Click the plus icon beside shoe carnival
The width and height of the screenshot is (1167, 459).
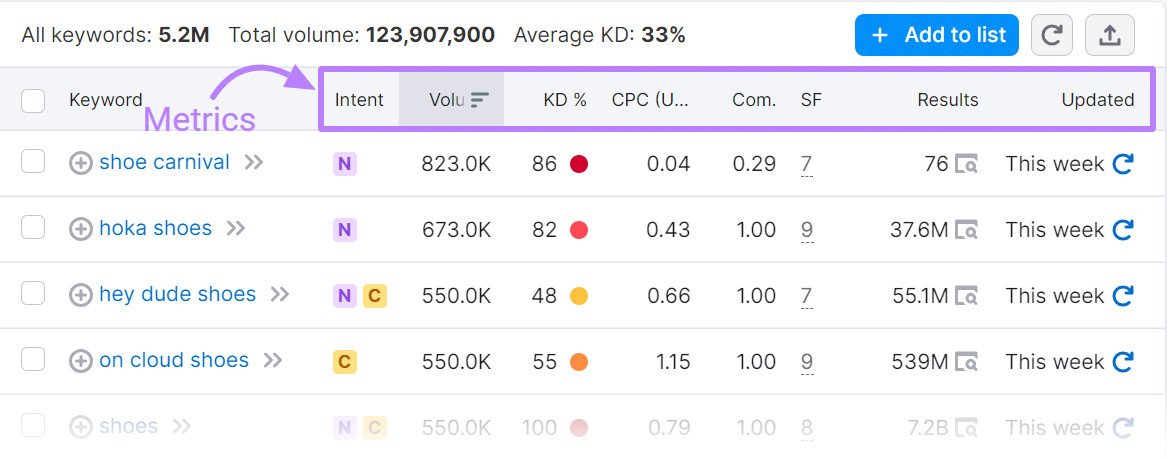click(81, 163)
